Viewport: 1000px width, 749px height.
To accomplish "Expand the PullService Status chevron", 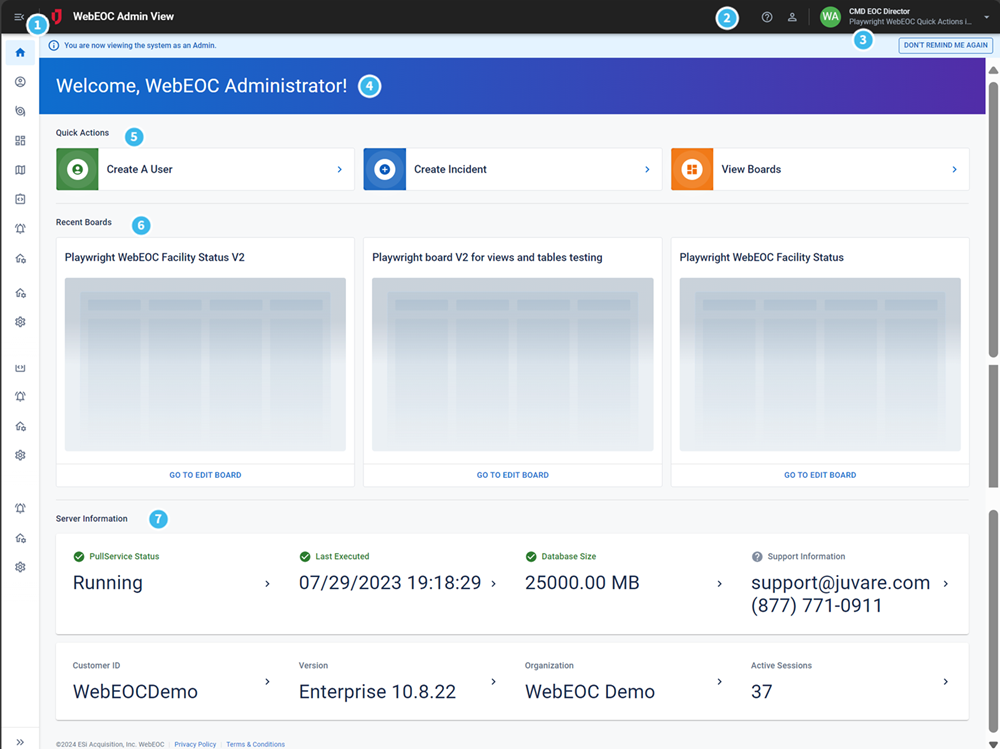I will [x=266, y=582].
